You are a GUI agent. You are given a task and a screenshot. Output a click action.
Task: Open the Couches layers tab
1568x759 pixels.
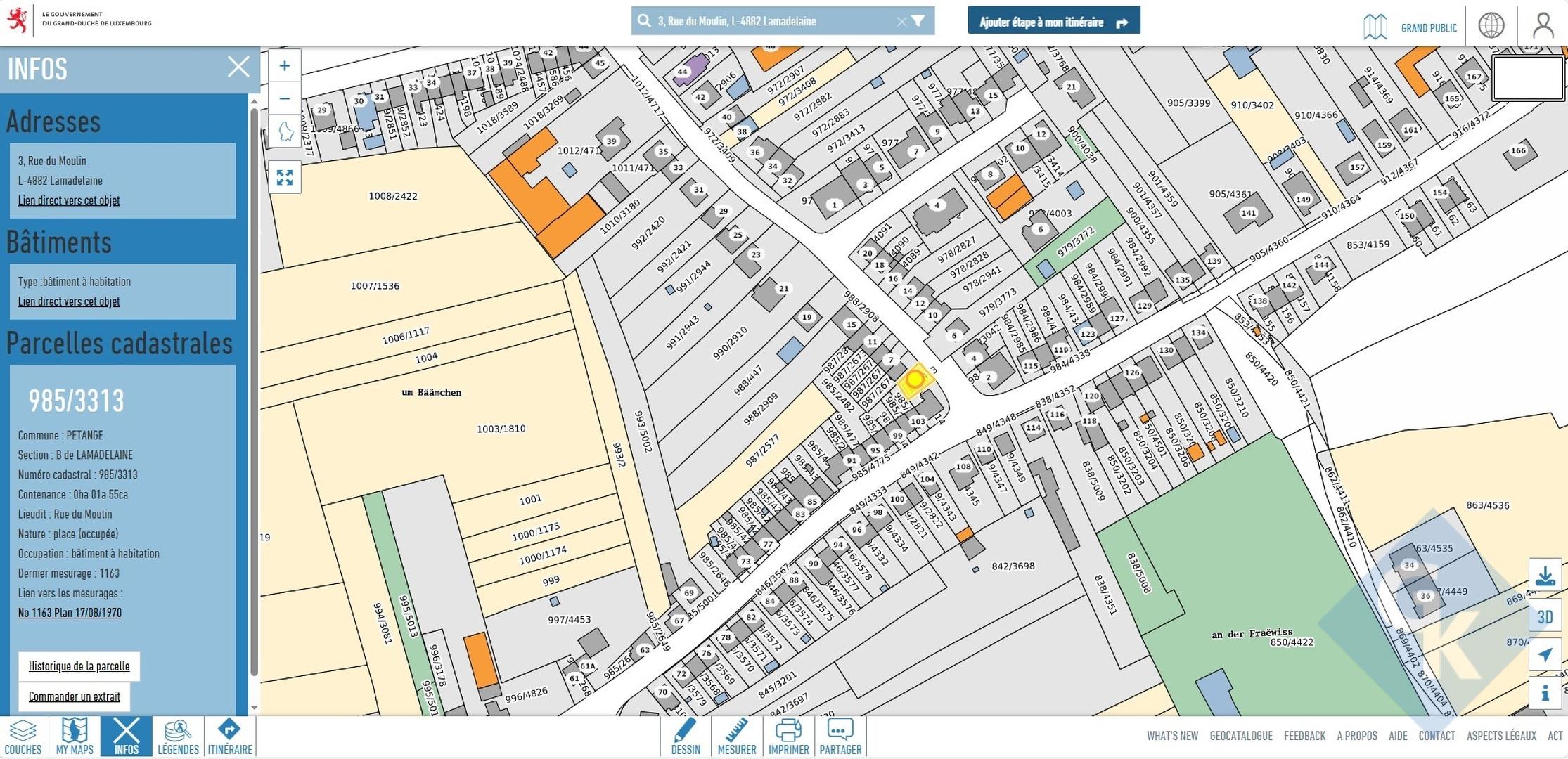point(23,737)
